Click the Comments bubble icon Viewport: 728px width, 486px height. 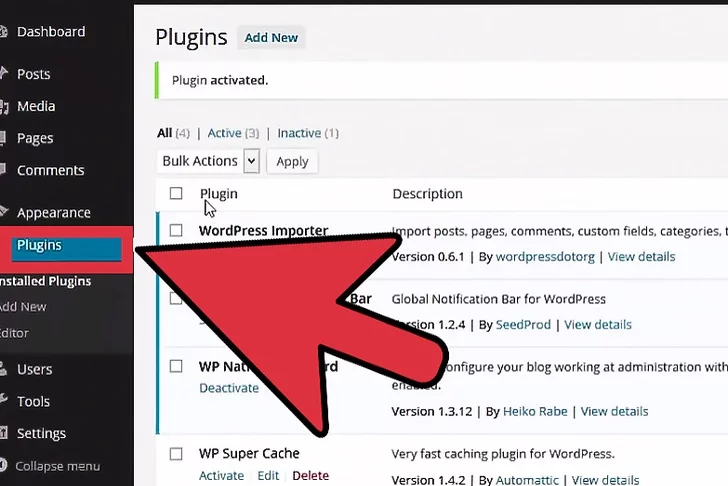(x=3, y=170)
